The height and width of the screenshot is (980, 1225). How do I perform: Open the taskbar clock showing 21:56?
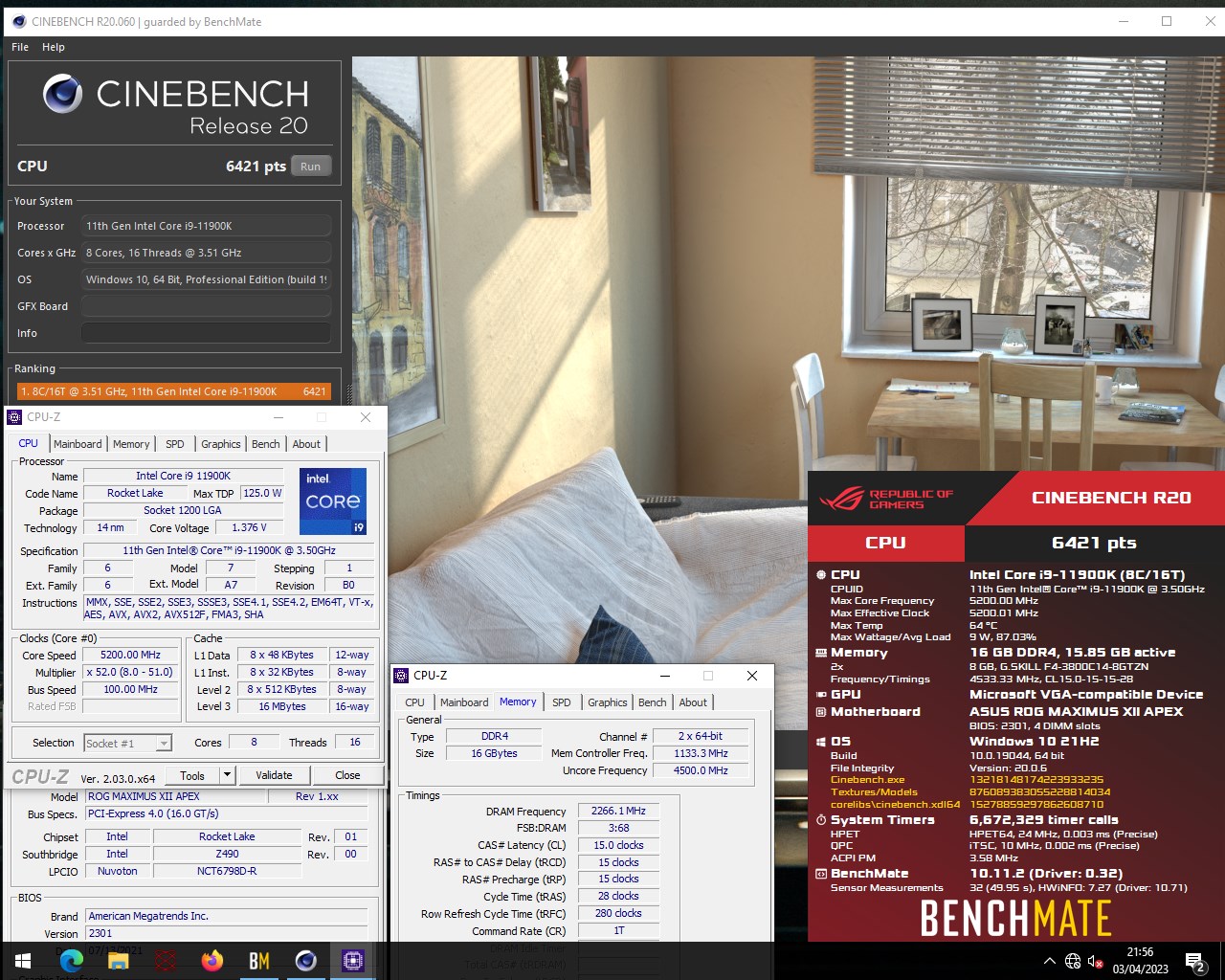(x=1140, y=961)
